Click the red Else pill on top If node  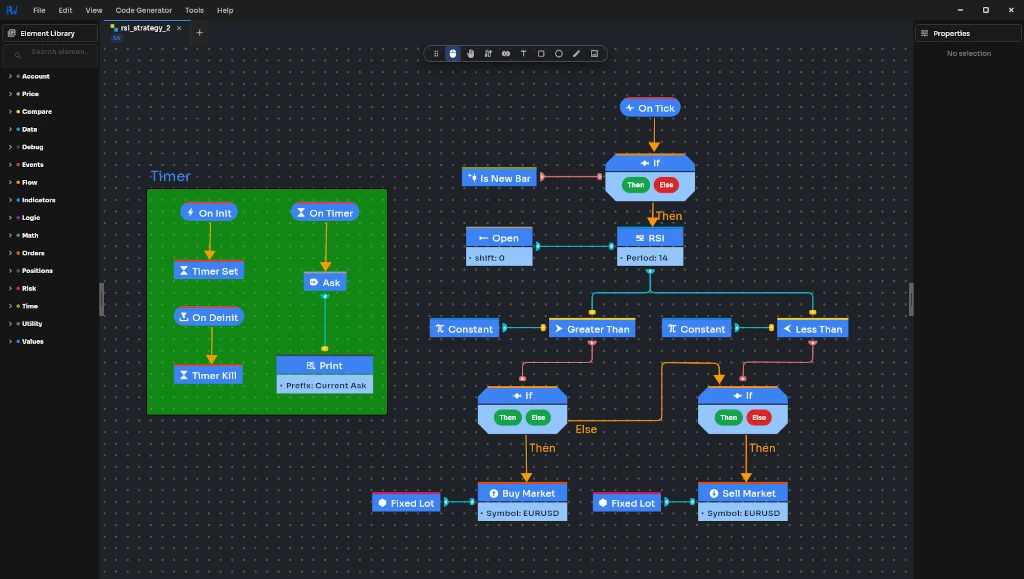[666, 185]
